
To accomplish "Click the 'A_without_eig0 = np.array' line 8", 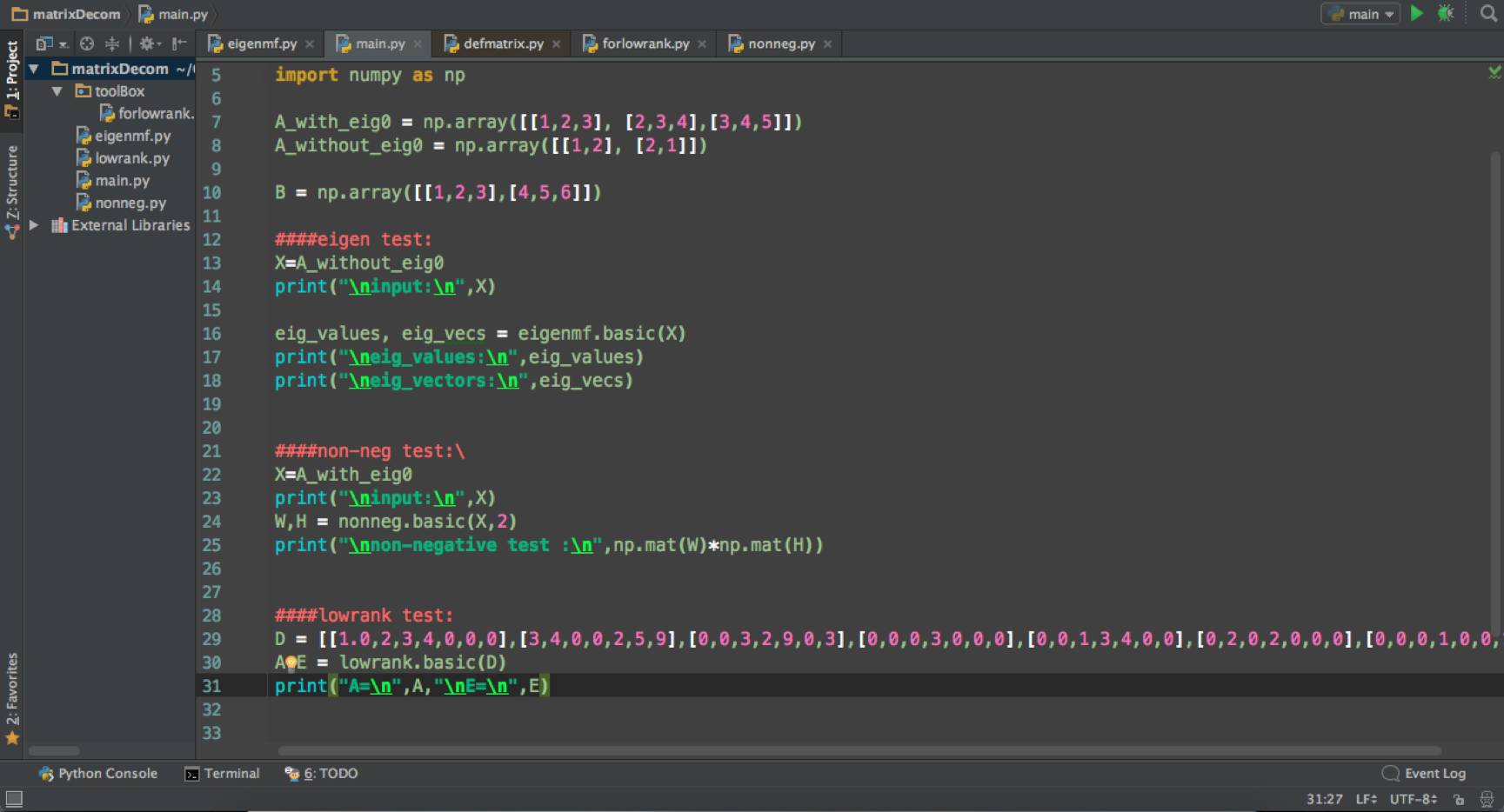I will [x=491, y=146].
